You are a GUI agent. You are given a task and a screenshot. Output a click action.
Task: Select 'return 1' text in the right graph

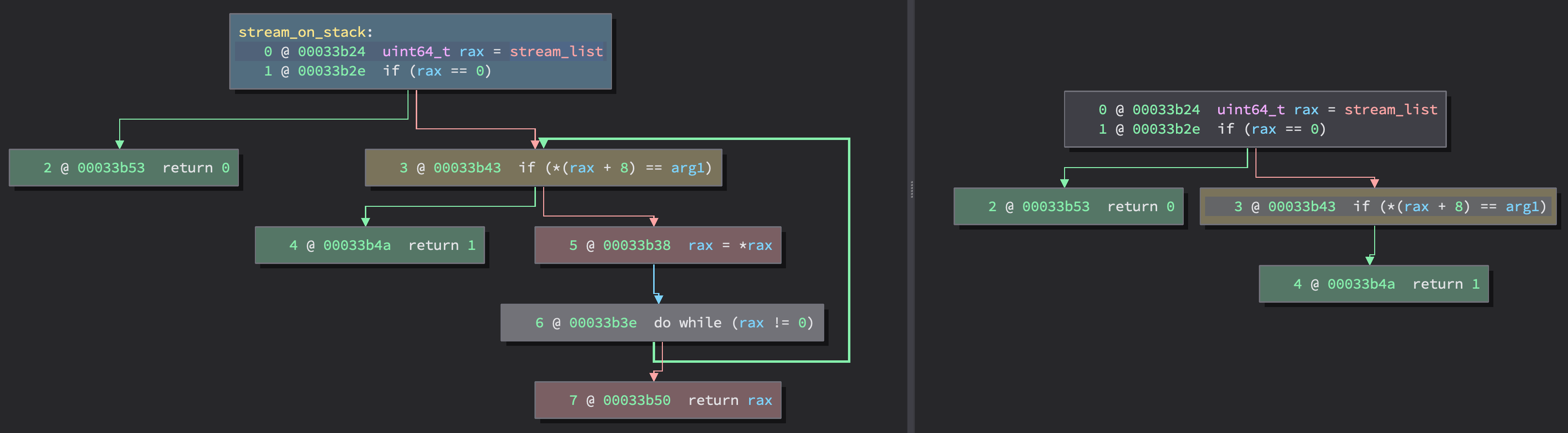pyautogui.click(x=1446, y=285)
